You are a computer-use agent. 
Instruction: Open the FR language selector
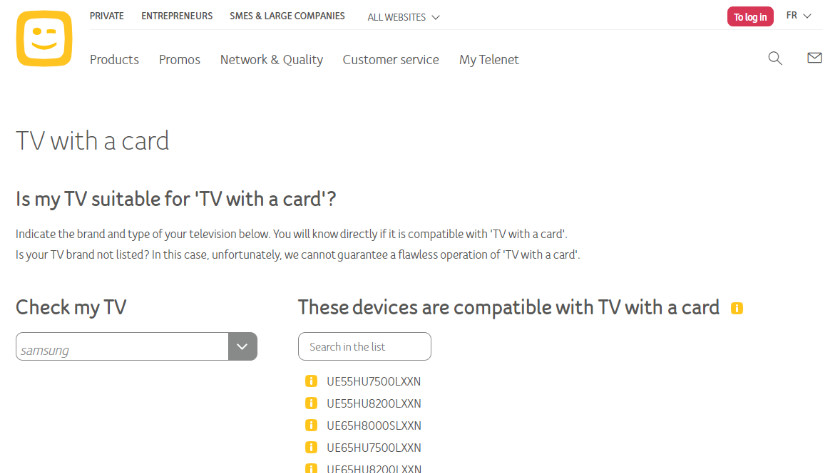[x=798, y=16]
